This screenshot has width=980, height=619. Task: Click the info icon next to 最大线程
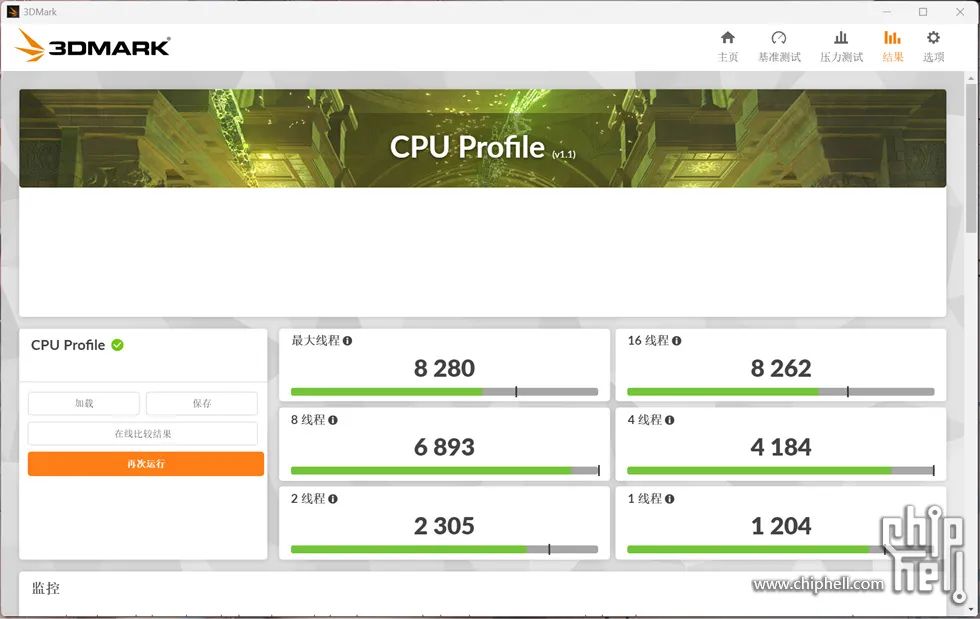[x=348, y=341]
